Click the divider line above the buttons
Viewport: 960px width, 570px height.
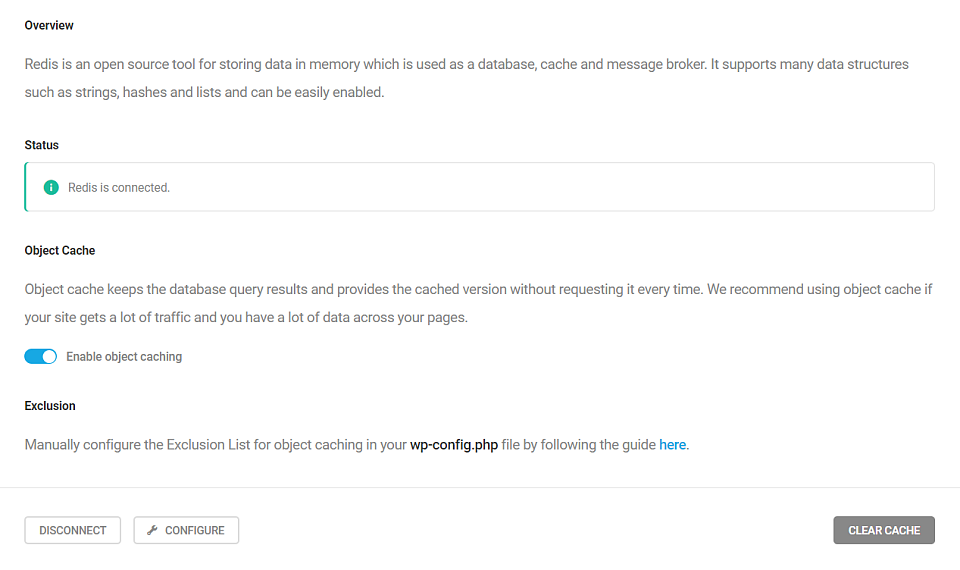[x=480, y=487]
